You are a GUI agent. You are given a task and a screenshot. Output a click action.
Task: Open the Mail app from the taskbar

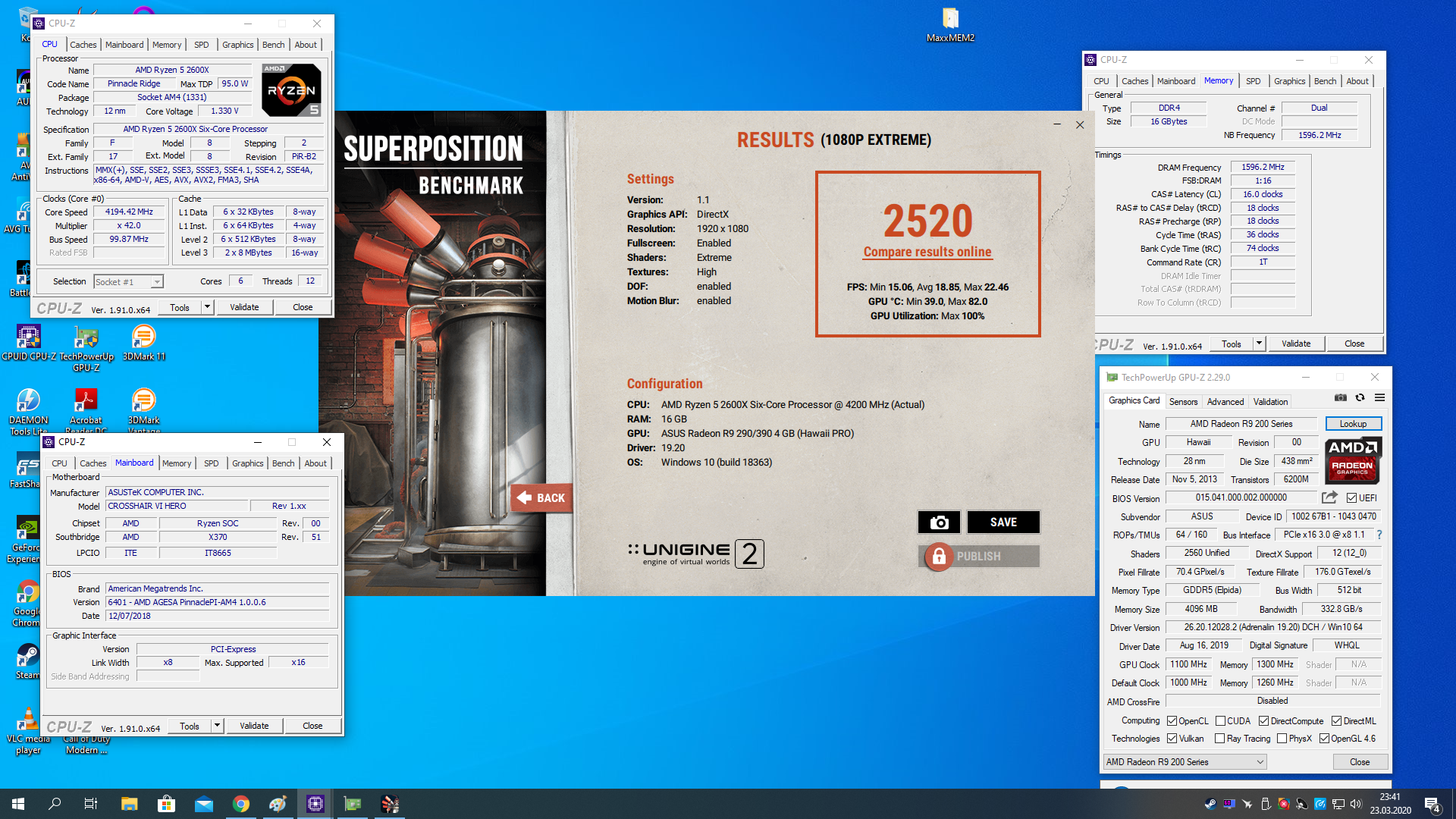(x=203, y=804)
